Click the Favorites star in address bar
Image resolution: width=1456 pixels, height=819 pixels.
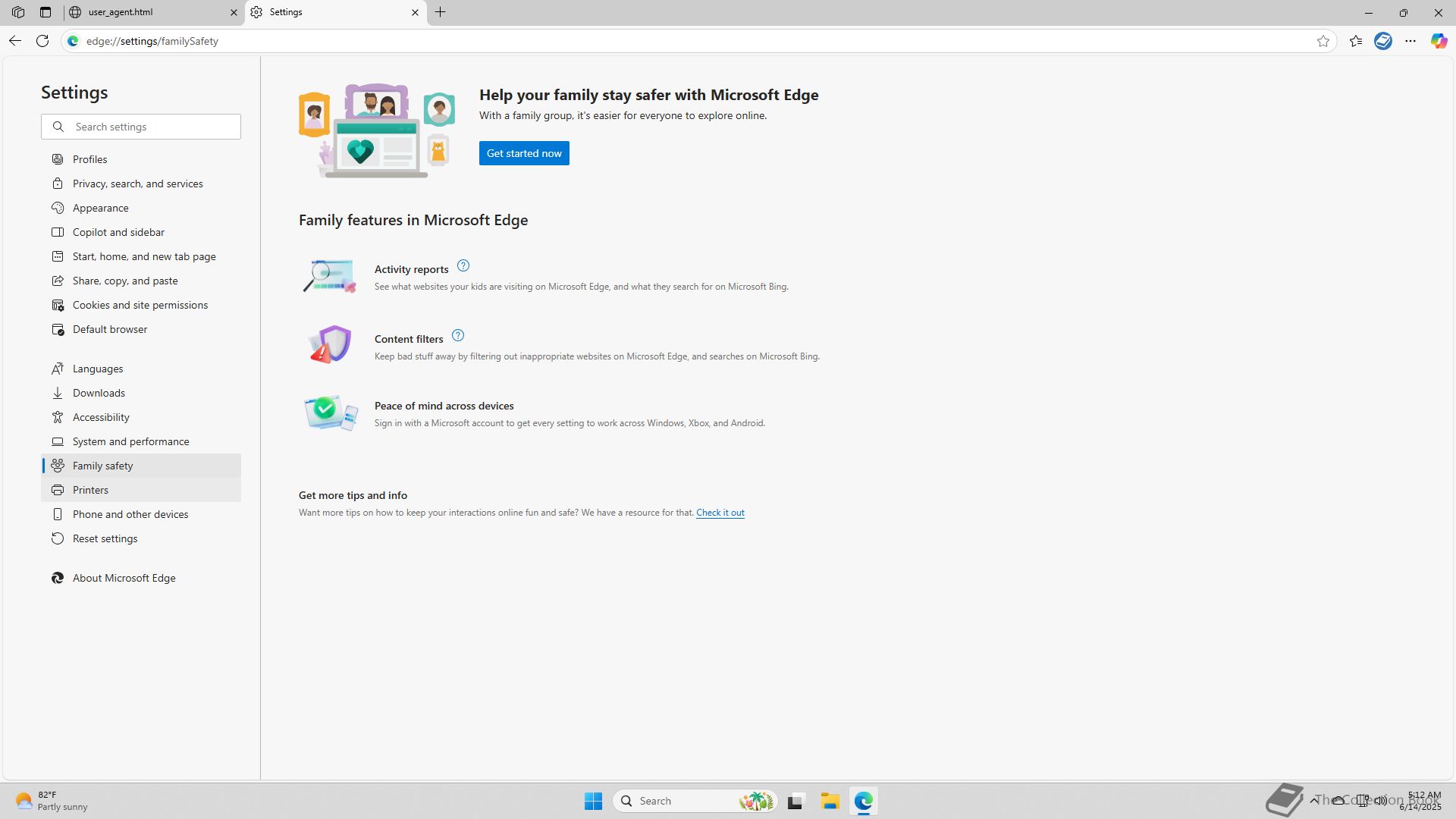[x=1323, y=41]
